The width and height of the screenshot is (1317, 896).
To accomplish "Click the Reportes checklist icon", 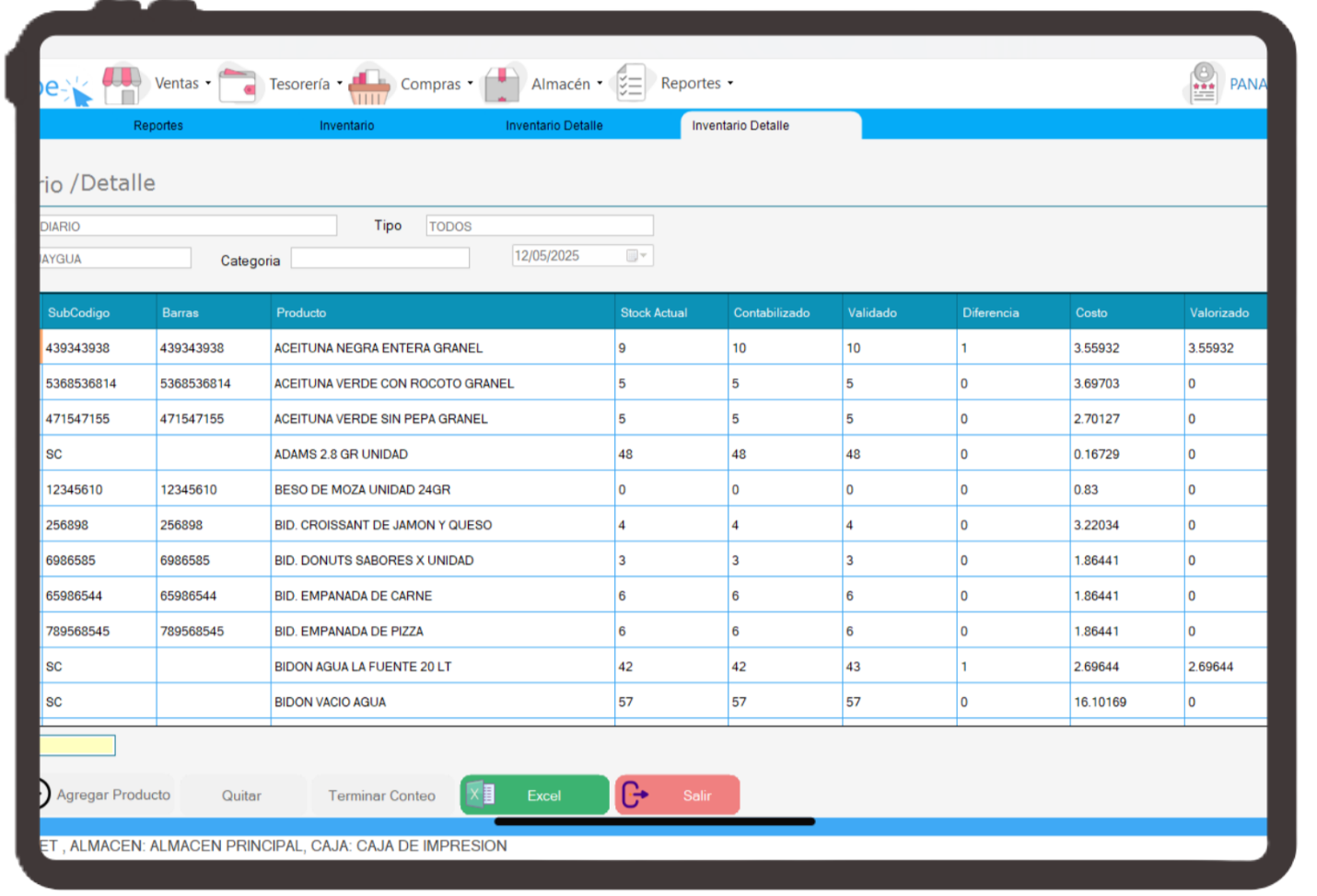I will 631,84.
